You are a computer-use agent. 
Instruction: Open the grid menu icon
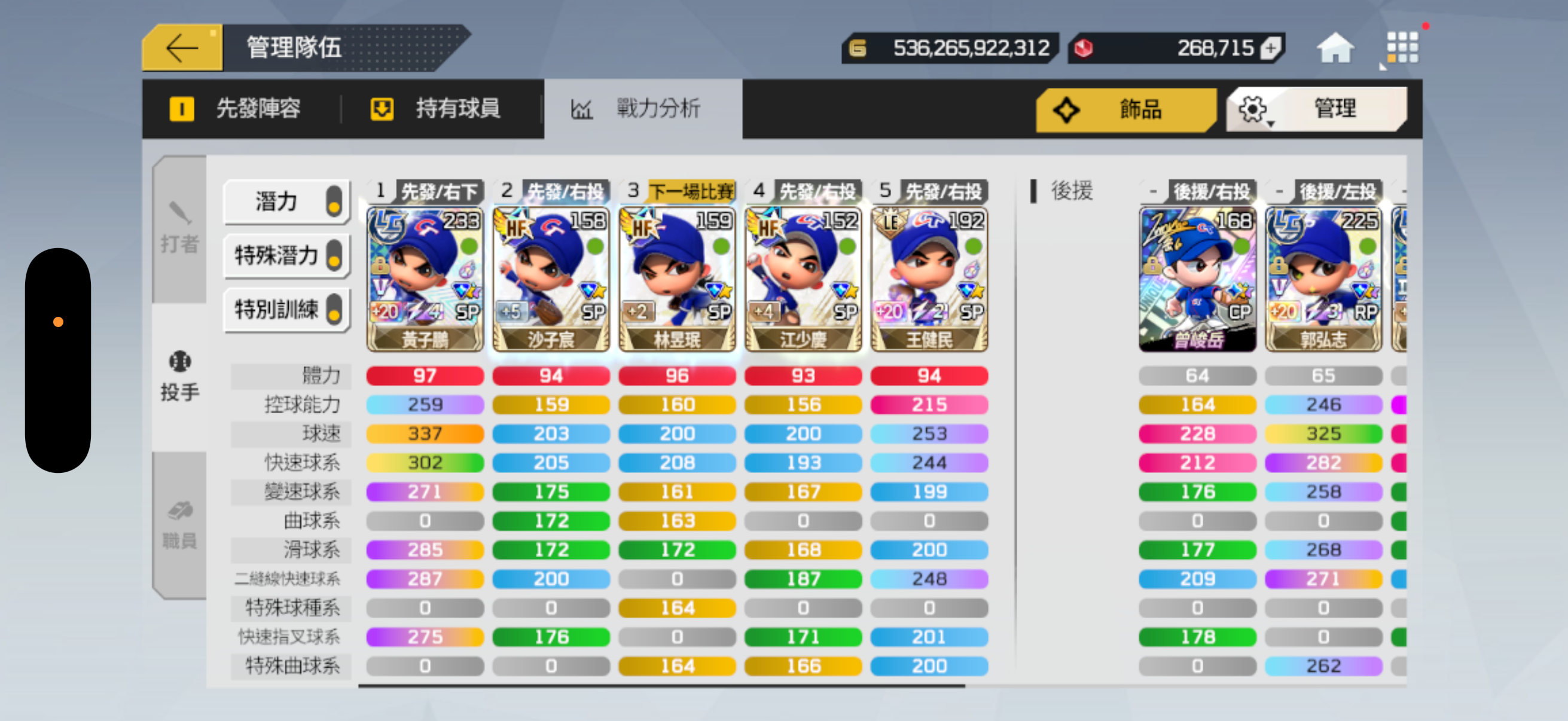pyautogui.click(x=1402, y=47)
